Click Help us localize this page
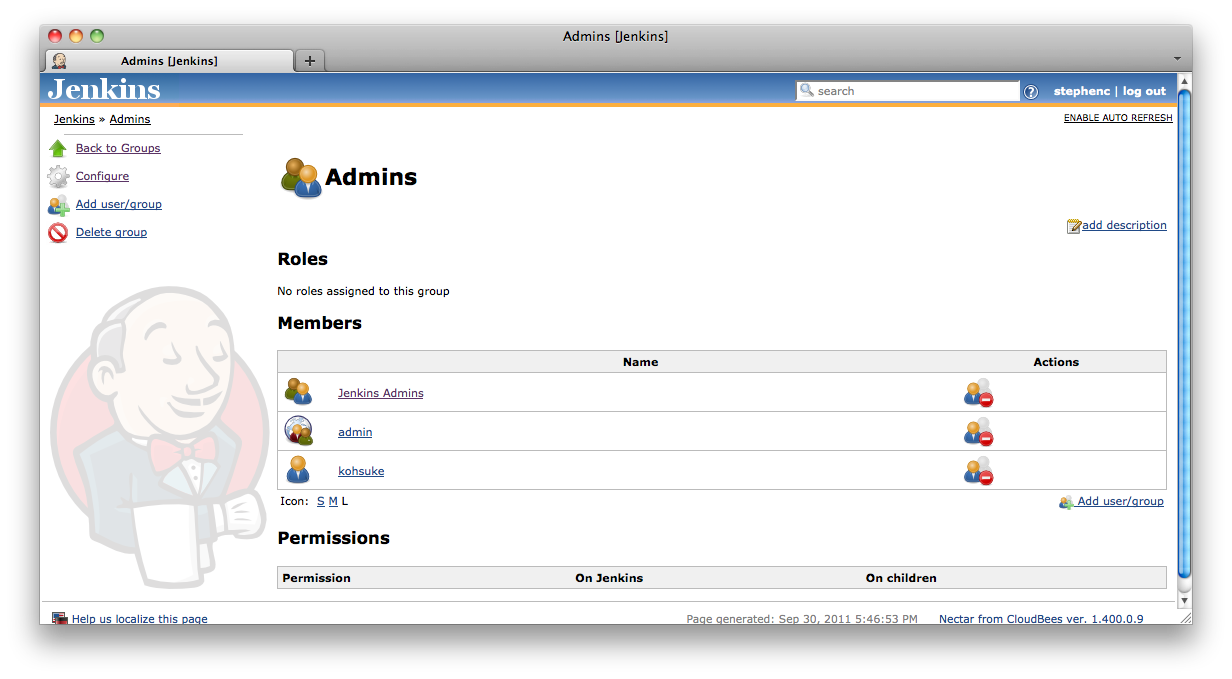This screenshot has width=1232, height=679. 140,619
